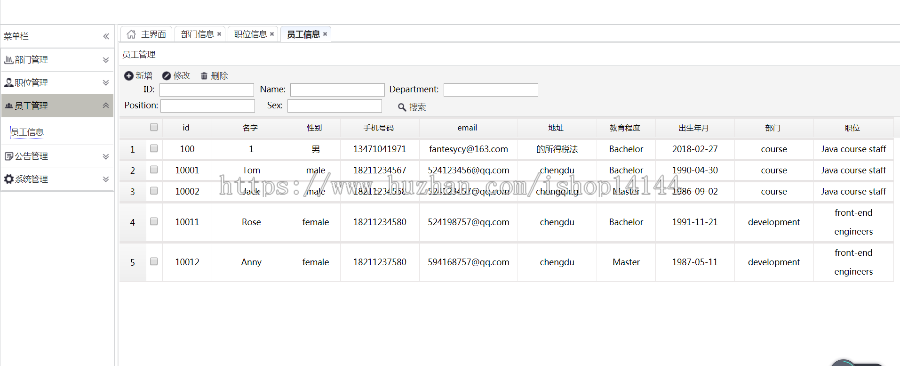
Task: Click birth date 2018-02-27 cell
Action: 695,149
